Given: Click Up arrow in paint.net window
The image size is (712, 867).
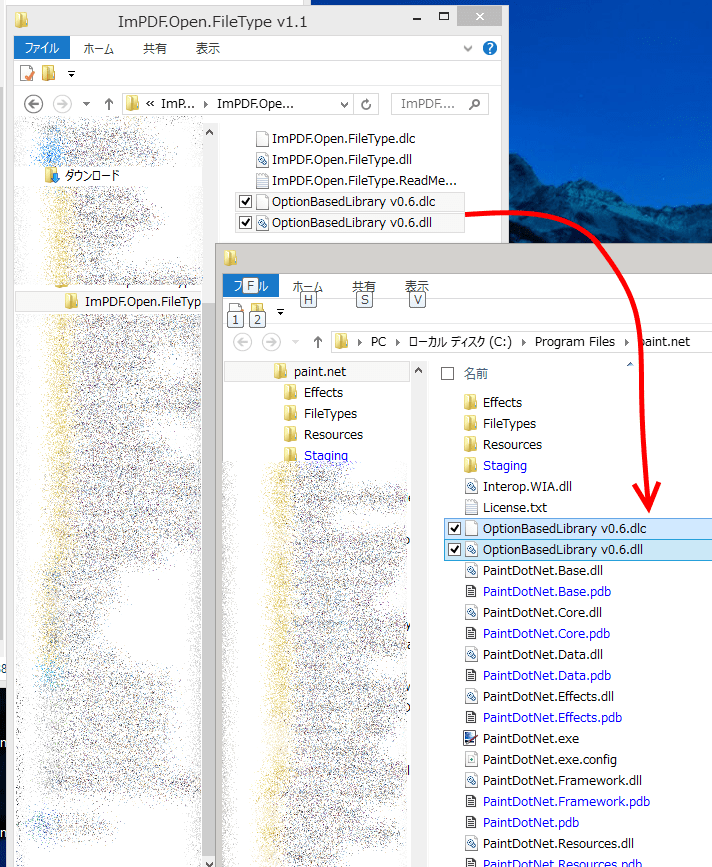Looking at the screenshot, I should click(x=318, y=342).
